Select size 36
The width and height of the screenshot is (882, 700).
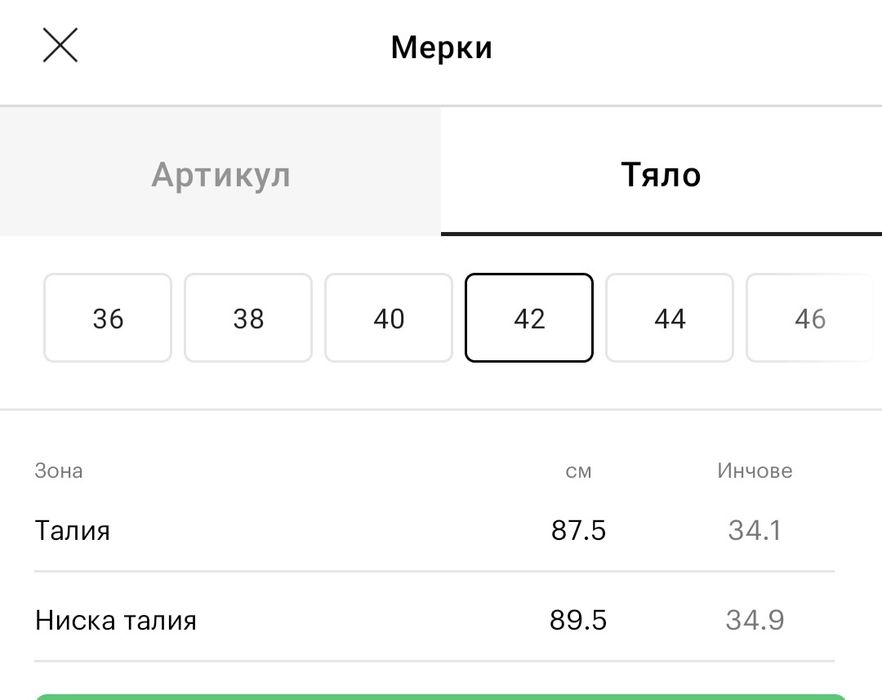(x=108, y=318)
